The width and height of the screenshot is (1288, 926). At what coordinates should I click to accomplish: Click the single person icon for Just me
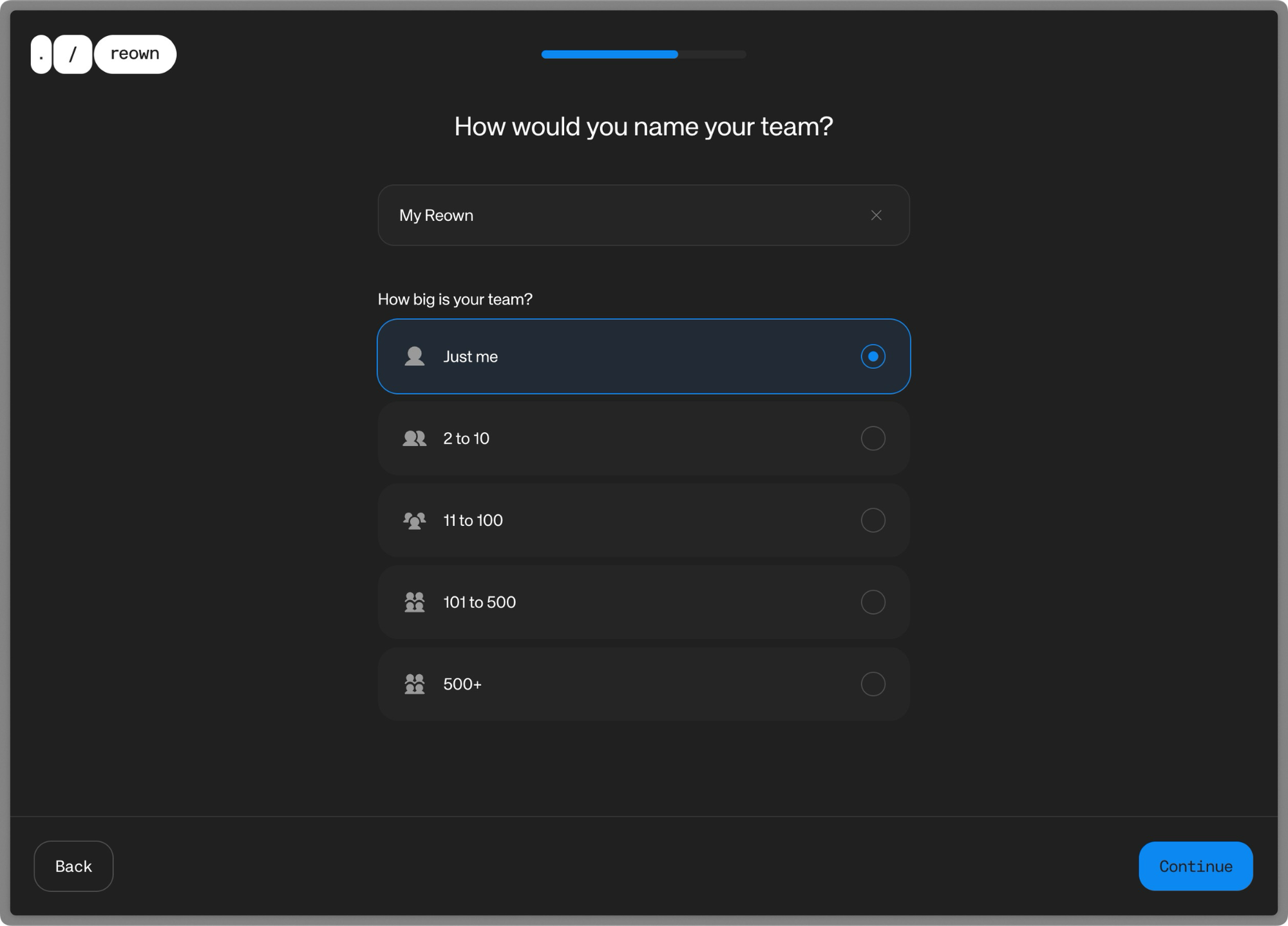(x=414, y=356)
